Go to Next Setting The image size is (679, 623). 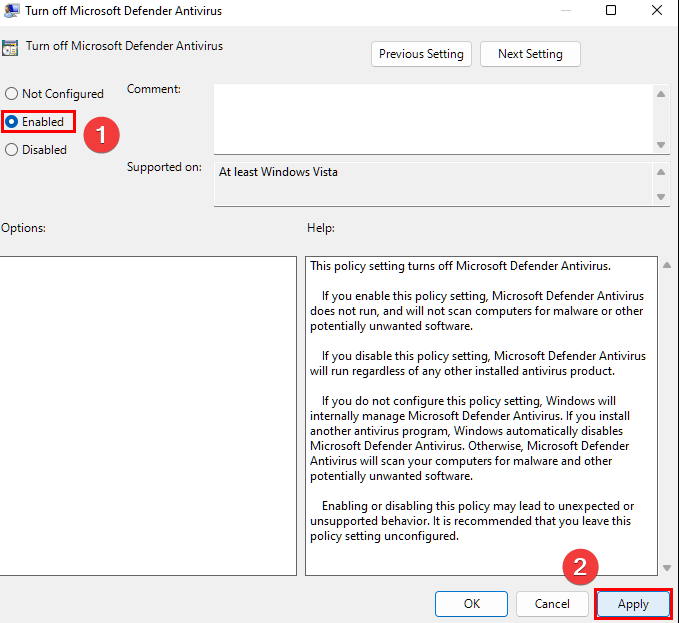pos(530,54)
